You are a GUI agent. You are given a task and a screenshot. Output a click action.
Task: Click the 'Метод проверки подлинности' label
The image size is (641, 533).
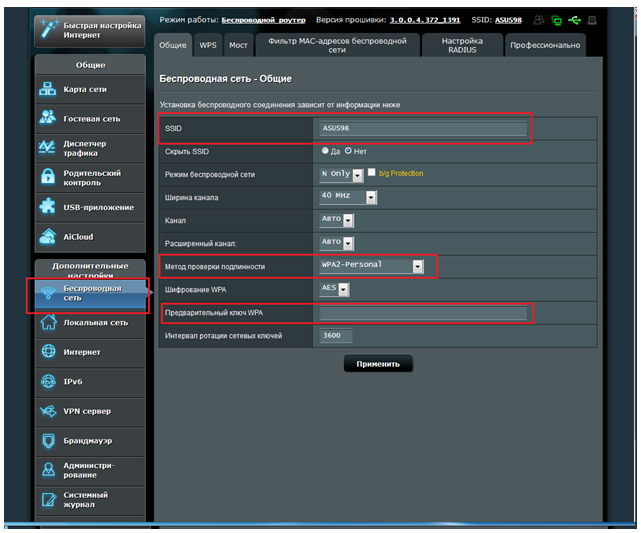(215, 266)
